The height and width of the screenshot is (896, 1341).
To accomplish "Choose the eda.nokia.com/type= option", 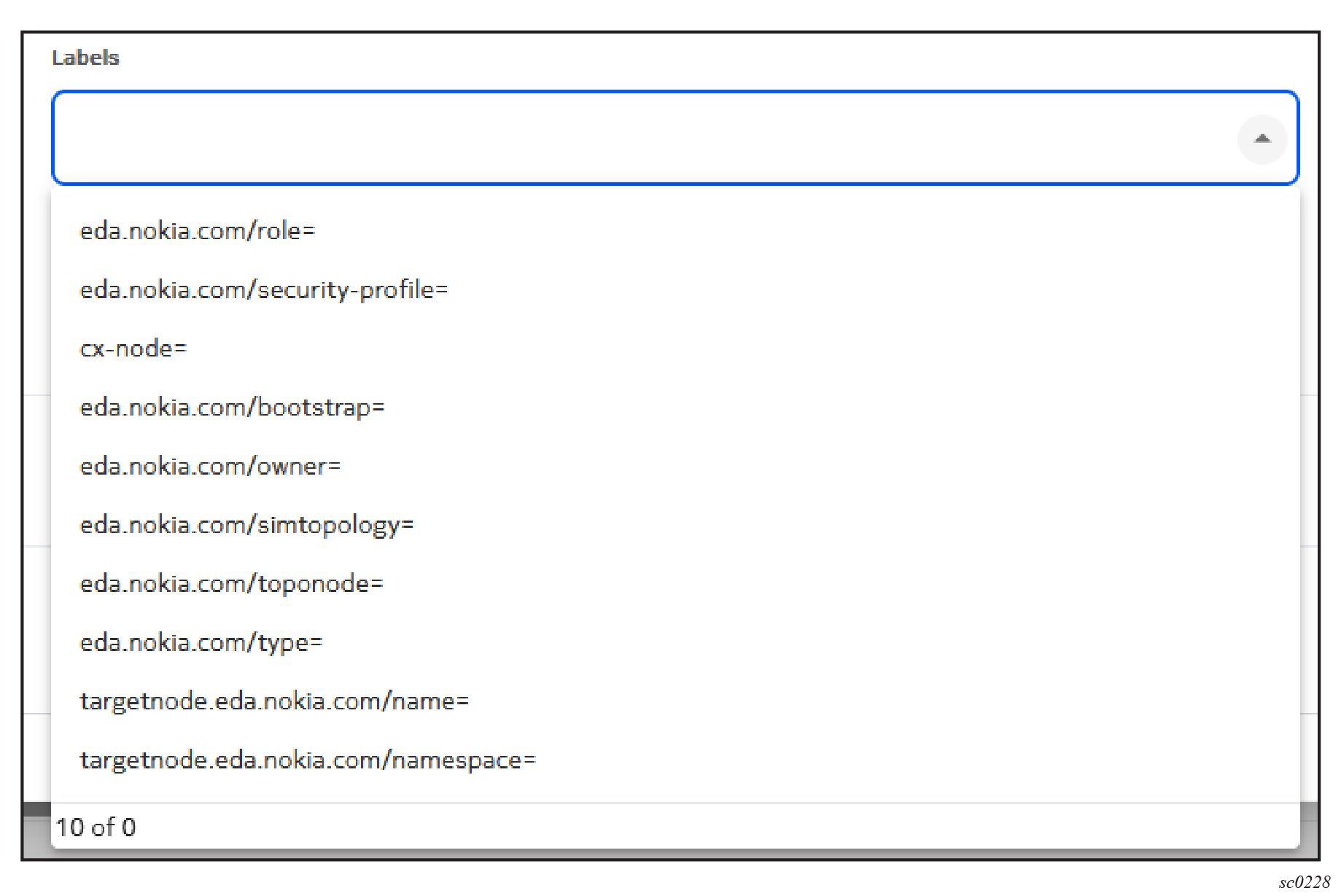I will click(x=201, y=643).
